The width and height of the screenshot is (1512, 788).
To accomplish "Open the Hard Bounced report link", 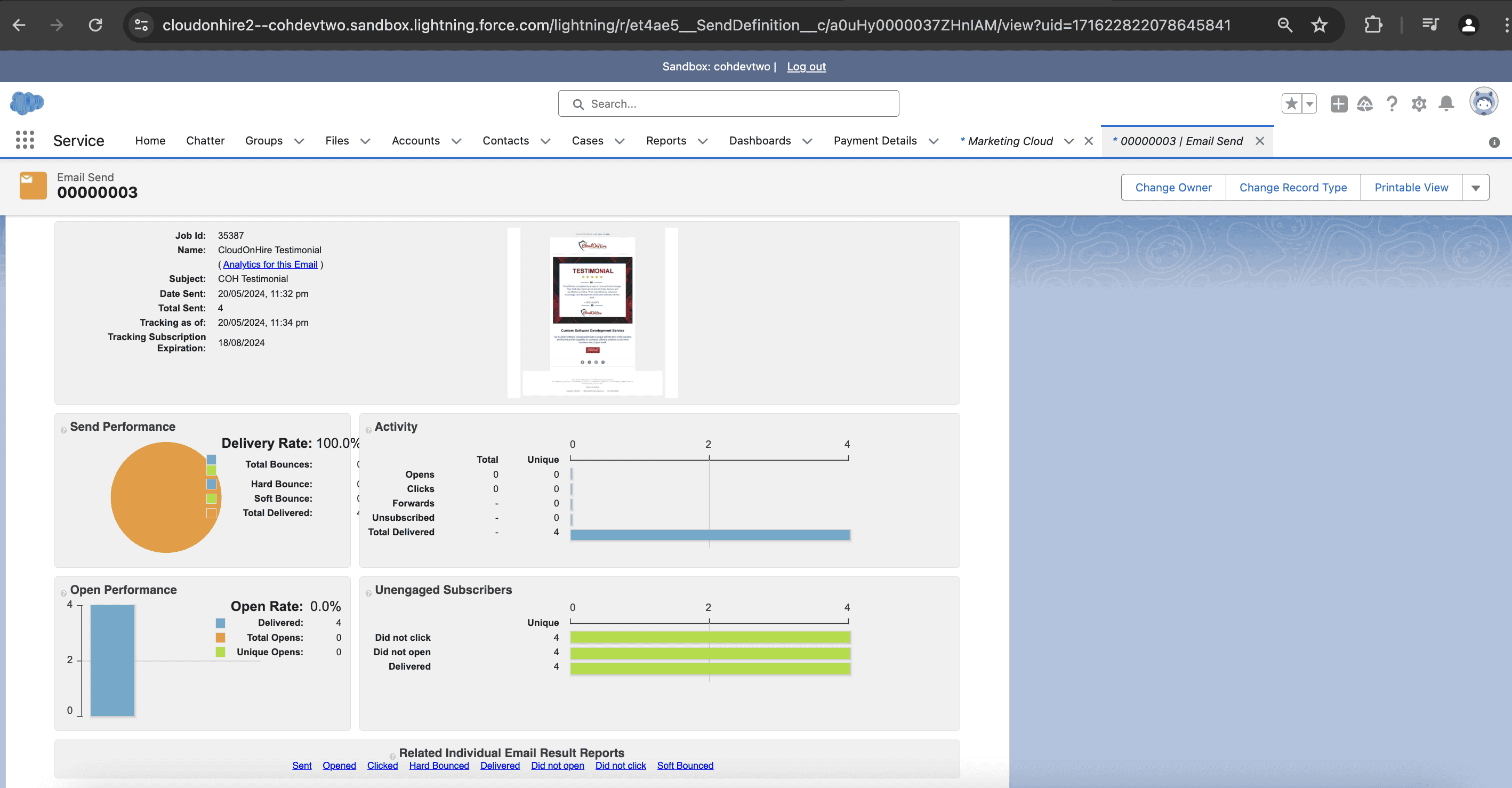I will [439, 766].
